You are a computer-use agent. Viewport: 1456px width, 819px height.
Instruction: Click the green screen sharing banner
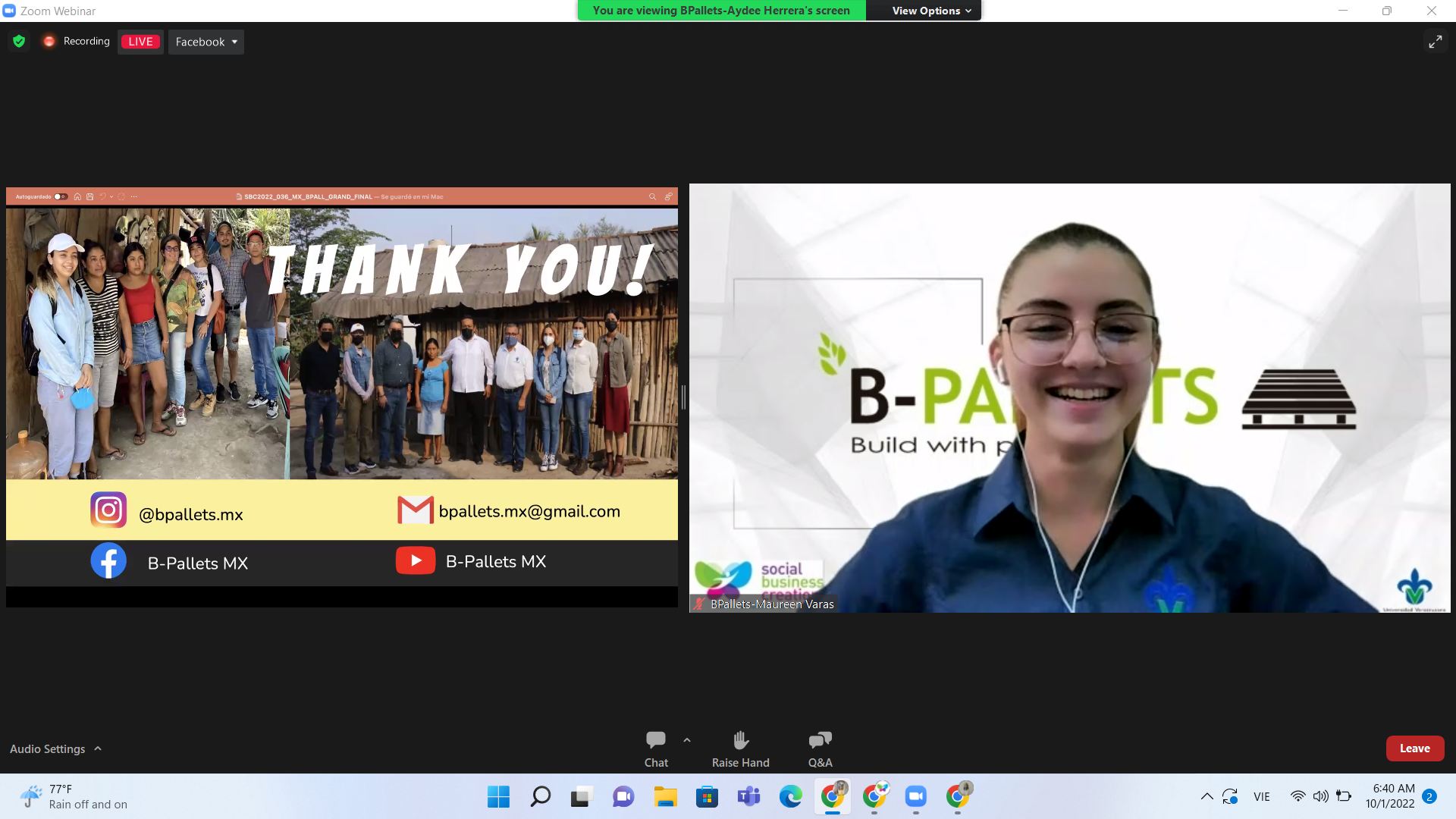(x=721, y=11)
